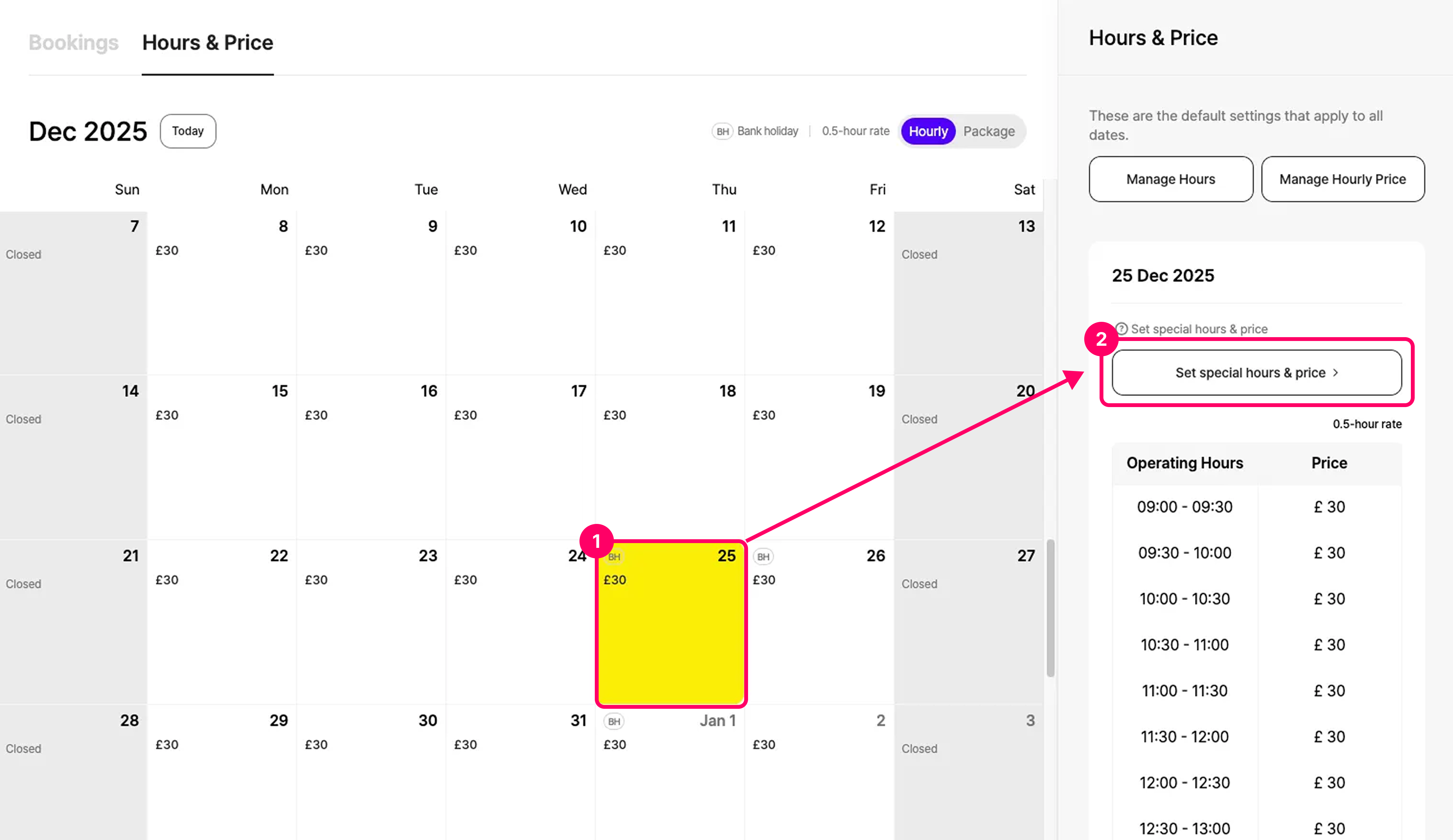Click the Today button
The width and height of the screenshot is (1453, 840).
(x=188, y=132)
